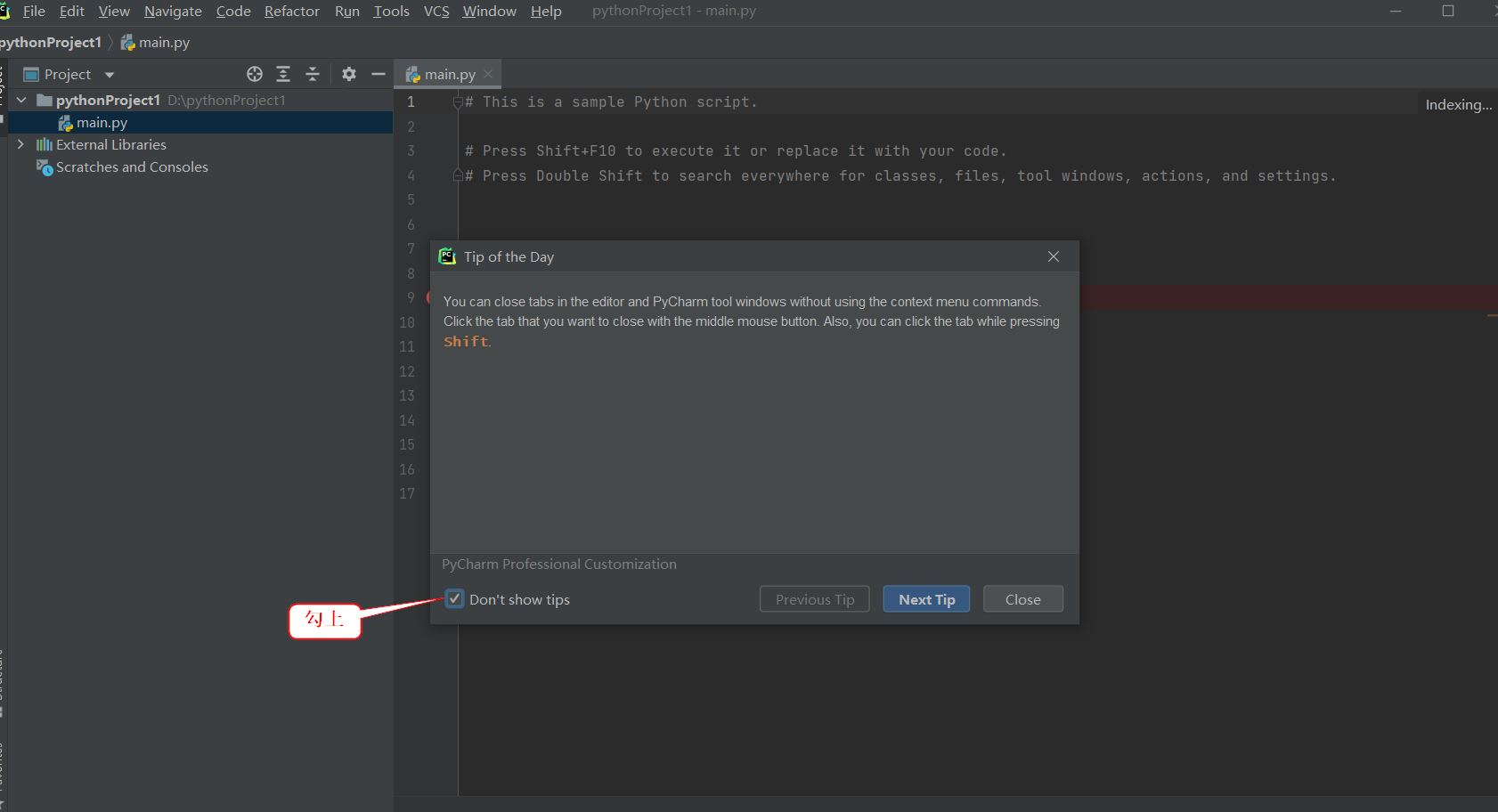Click 'PyCharm Professional Customization' label
This screenshot has height=812, width=1498.
[x=559, y=564]
